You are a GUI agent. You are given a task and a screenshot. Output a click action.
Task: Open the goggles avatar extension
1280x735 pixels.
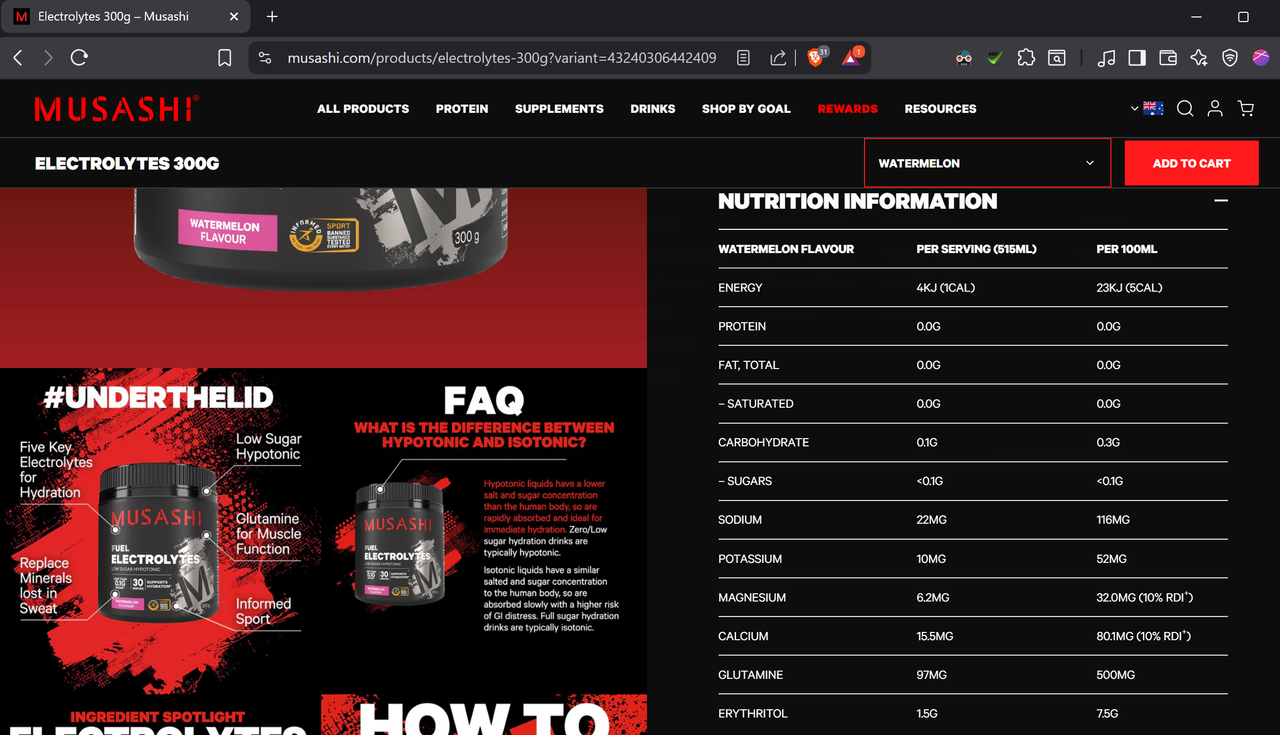[x=964, y=58]
